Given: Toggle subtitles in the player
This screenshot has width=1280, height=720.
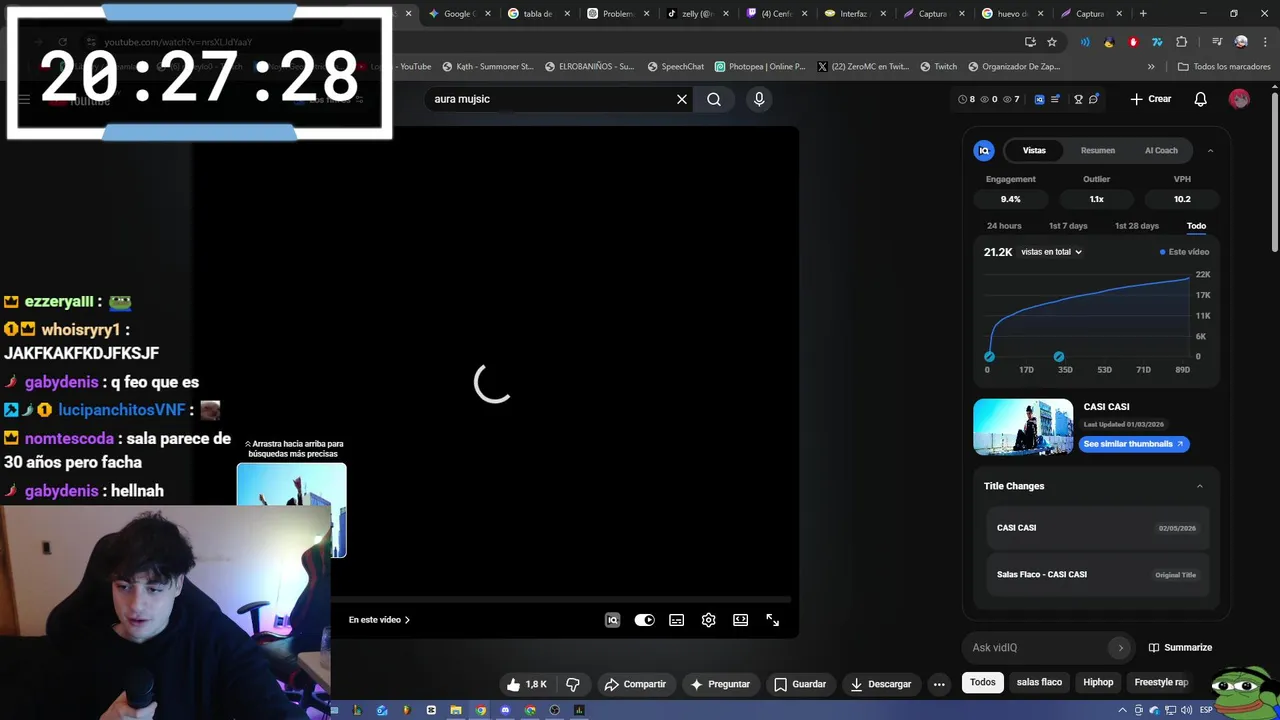Looking at the screenshot, I should pos(677,620).
